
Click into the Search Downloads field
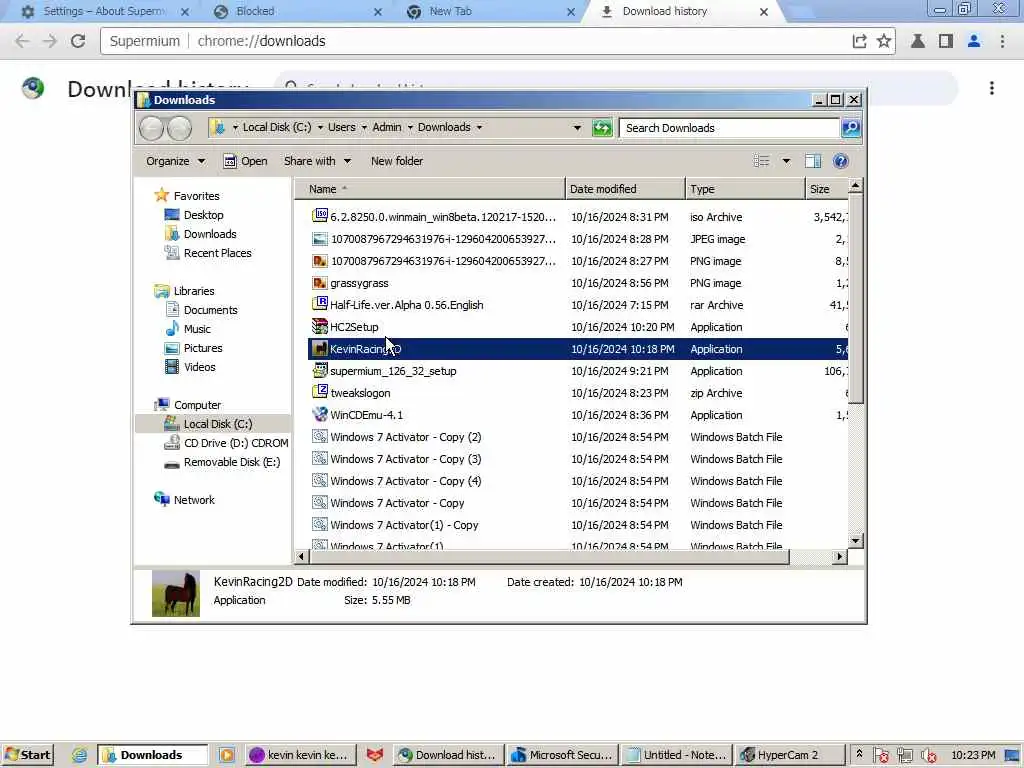pyautogui.click(x=729, y=128)
